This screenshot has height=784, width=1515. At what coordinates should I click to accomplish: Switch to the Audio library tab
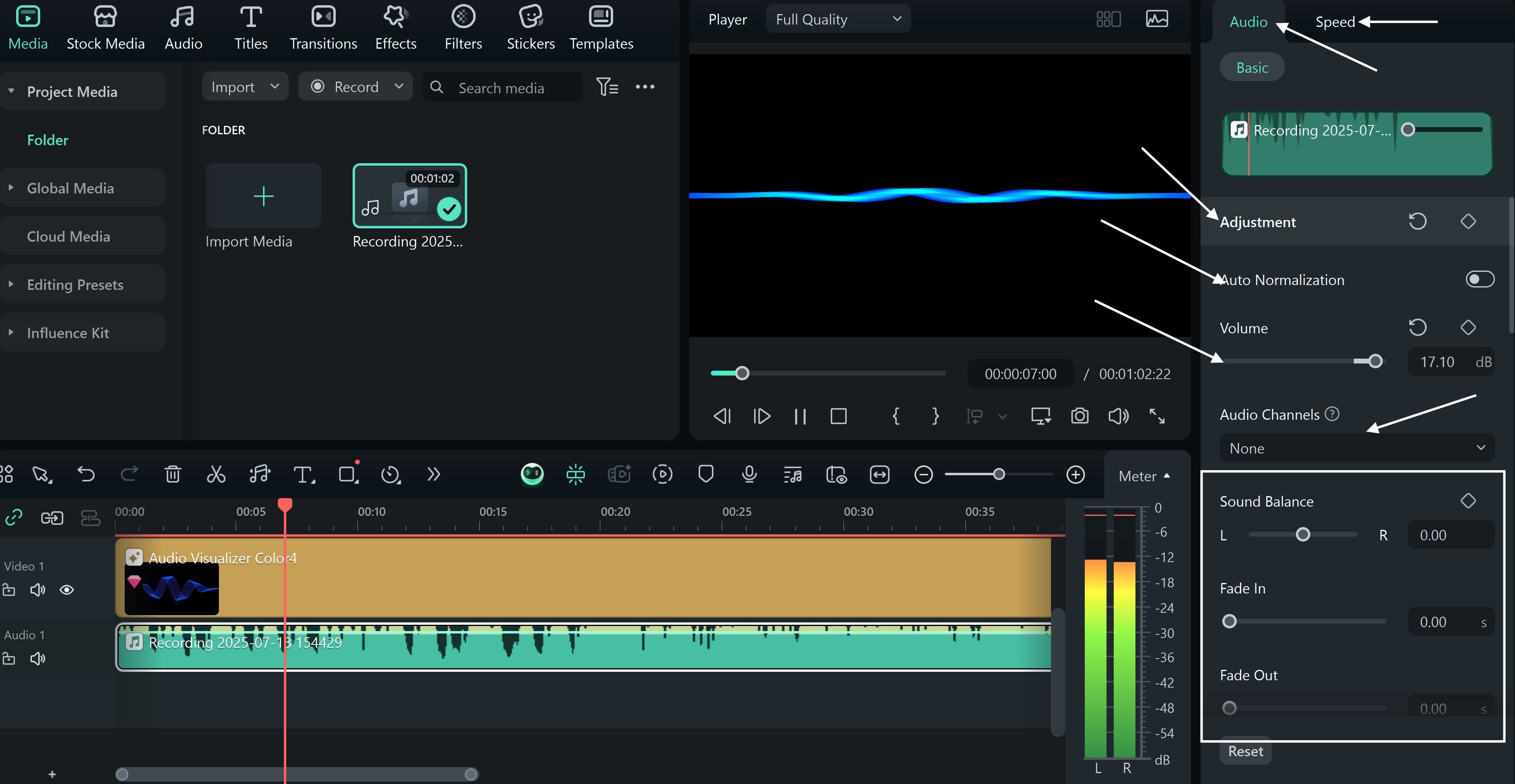click(183, 28)
